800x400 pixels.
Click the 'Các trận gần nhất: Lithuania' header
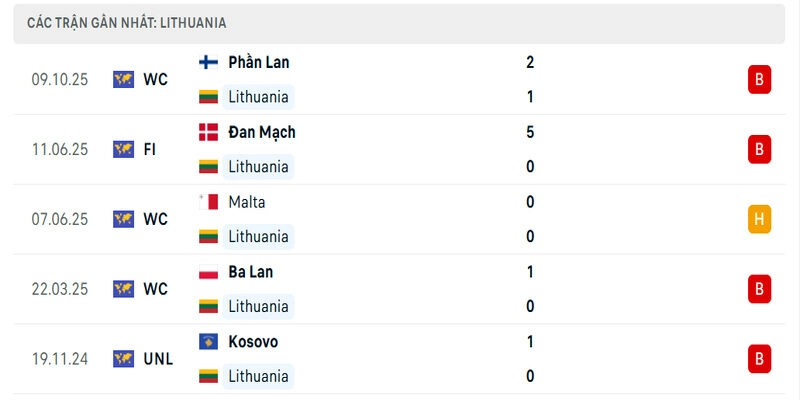click(126, 22)
